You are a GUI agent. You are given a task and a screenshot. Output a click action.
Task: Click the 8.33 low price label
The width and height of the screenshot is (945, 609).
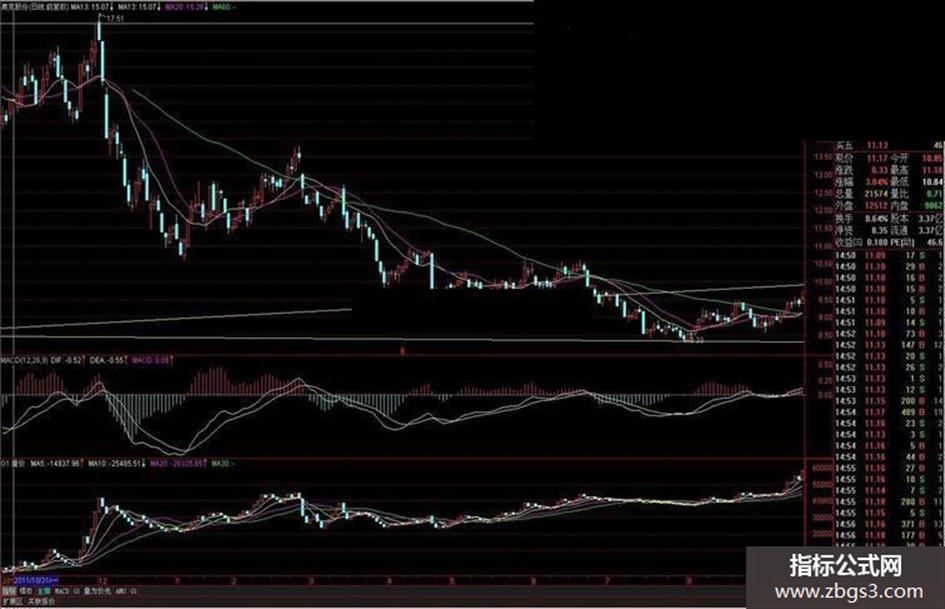(696, 340)
